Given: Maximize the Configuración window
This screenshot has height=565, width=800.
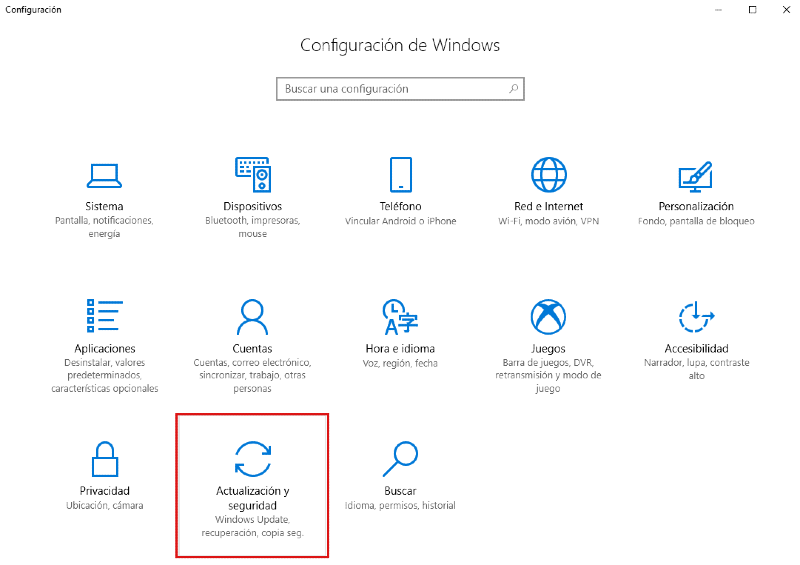Looking at the screenshot, I should coord(753,10).
